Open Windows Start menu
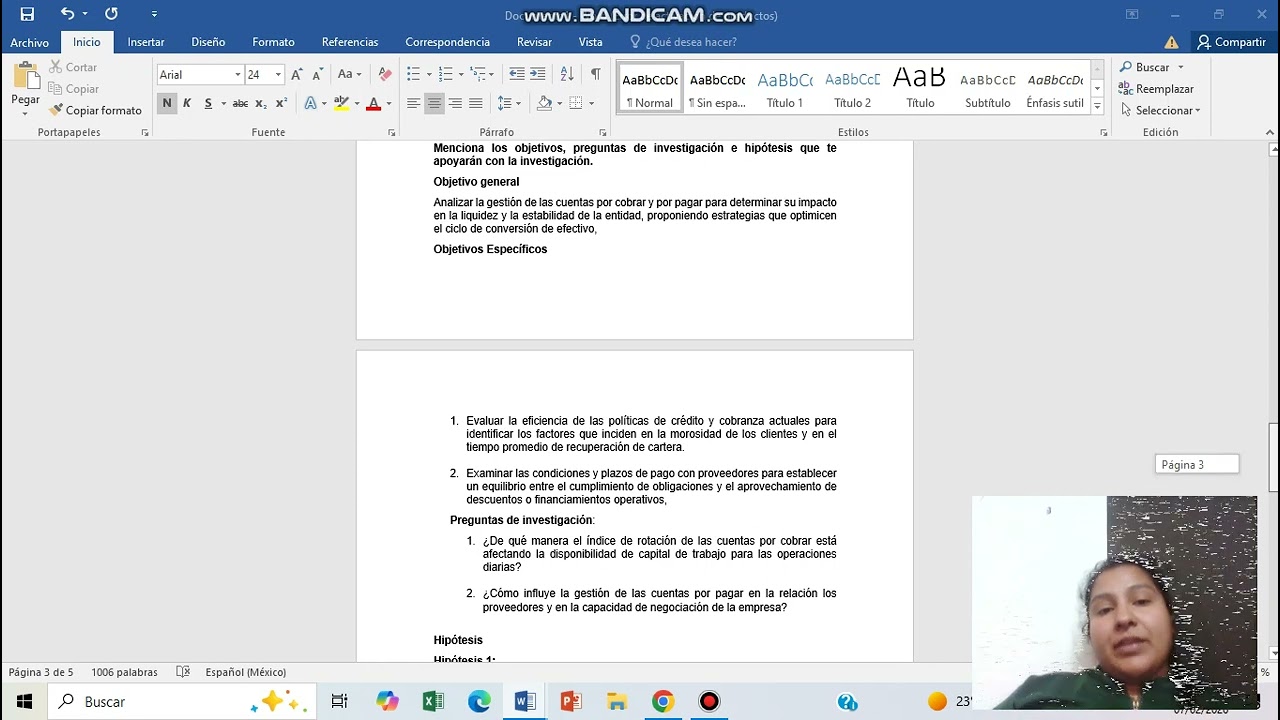The height and width of the screenshot is (720, 1280). (23, 701)
